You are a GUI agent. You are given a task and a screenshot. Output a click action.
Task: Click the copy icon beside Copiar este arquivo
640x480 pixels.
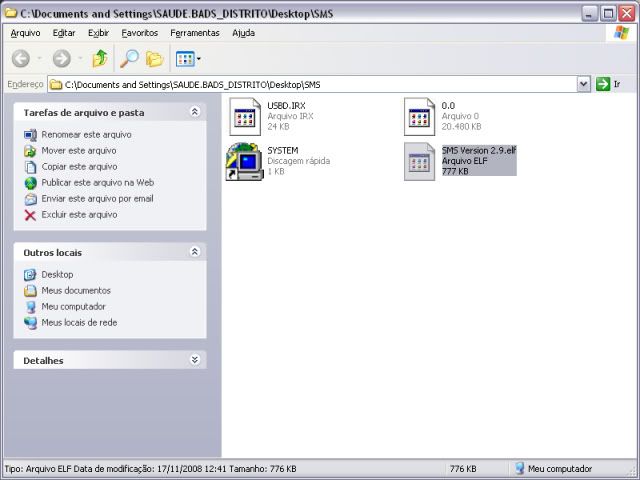point(30,167)
